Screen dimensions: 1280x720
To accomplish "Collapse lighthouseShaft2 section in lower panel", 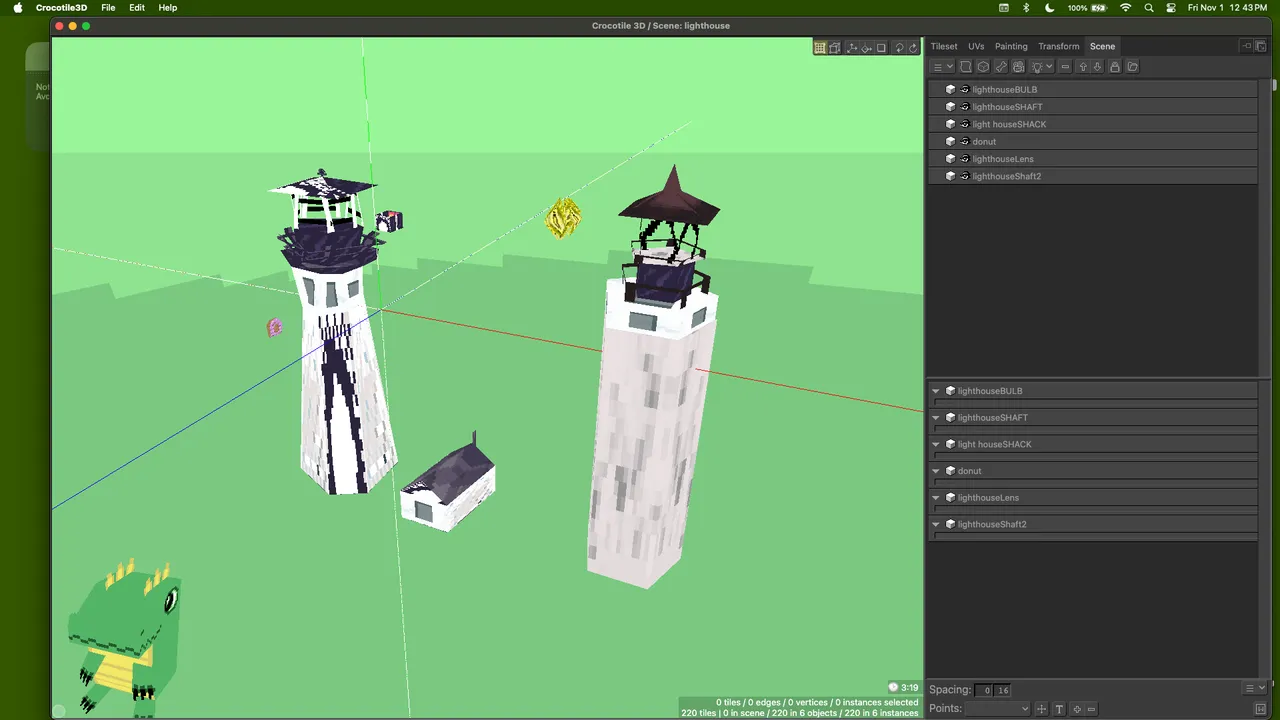I will 937,524.
